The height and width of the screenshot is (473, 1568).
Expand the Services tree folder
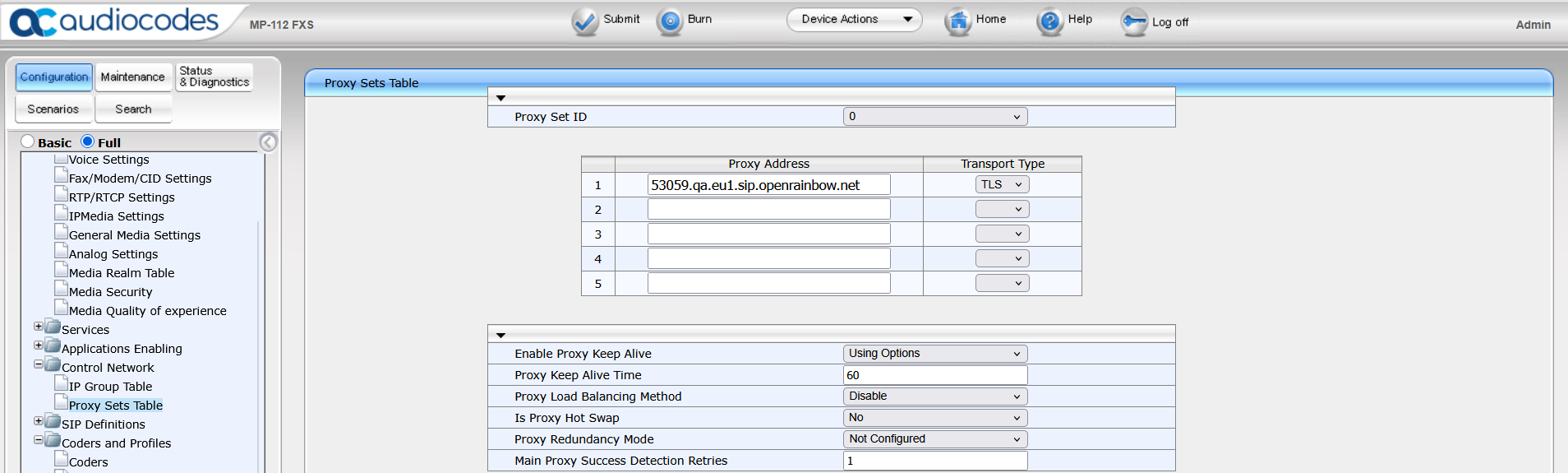[39, 327]
